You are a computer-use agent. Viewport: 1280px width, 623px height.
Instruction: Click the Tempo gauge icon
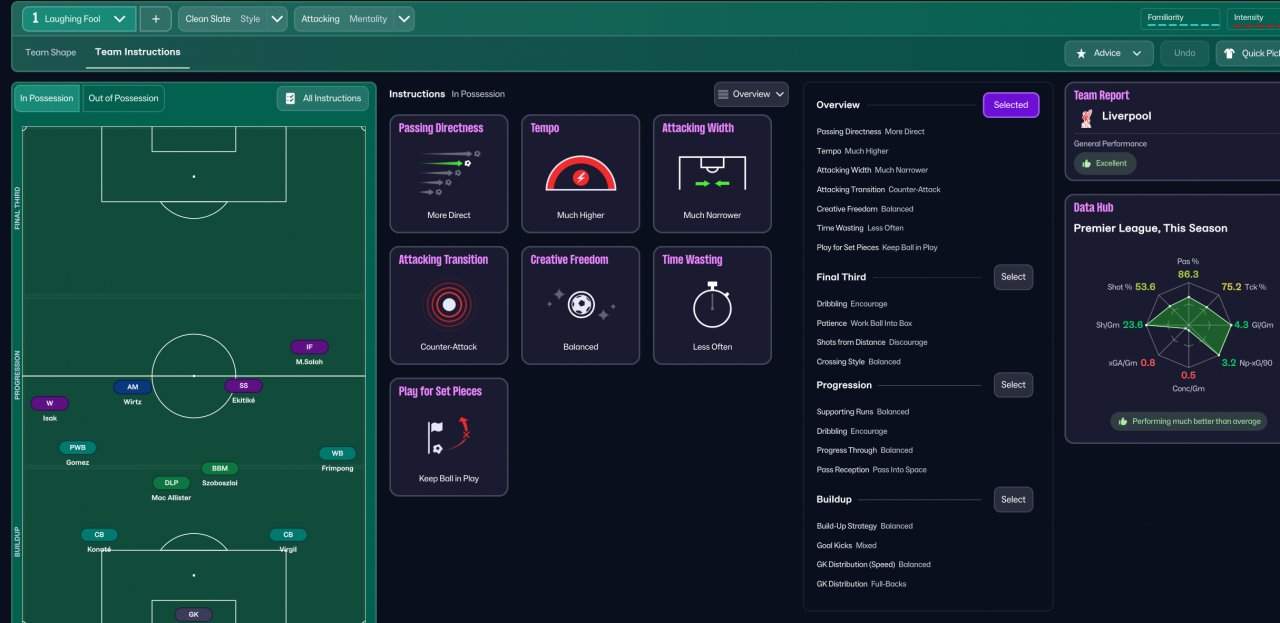pos(580,172)
